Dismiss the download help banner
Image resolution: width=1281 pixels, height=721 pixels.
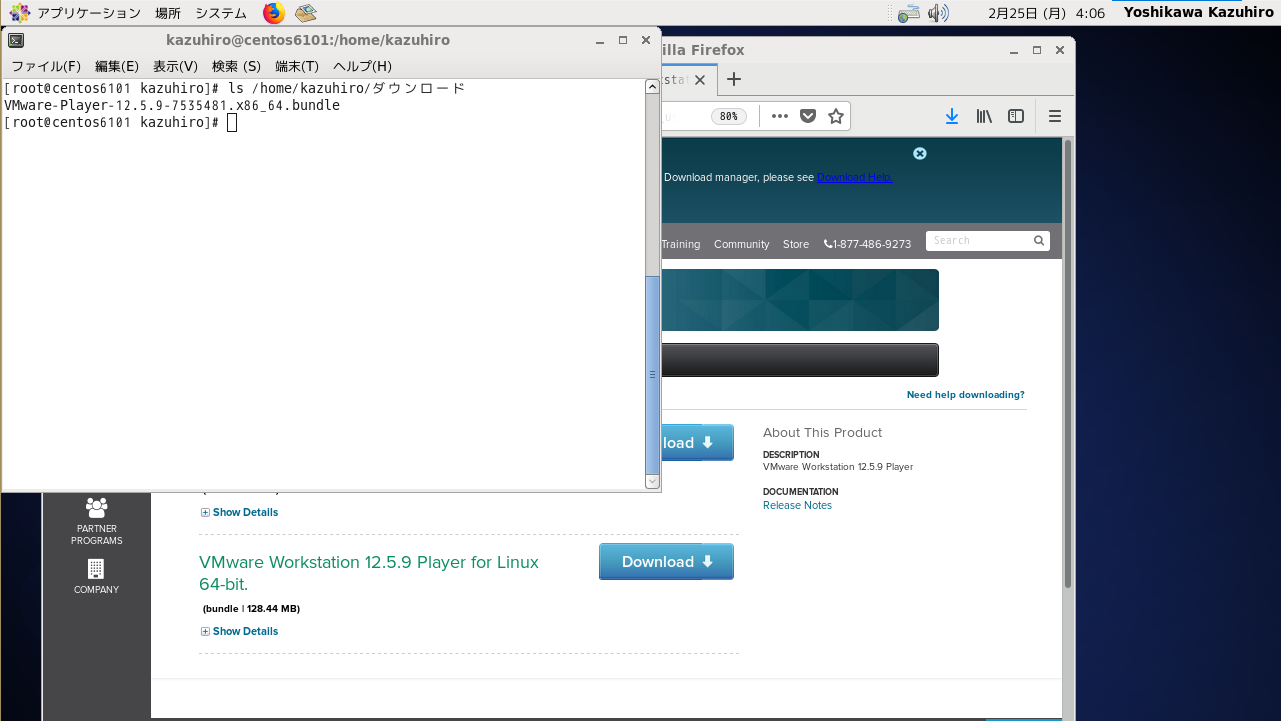coord(920,154)
